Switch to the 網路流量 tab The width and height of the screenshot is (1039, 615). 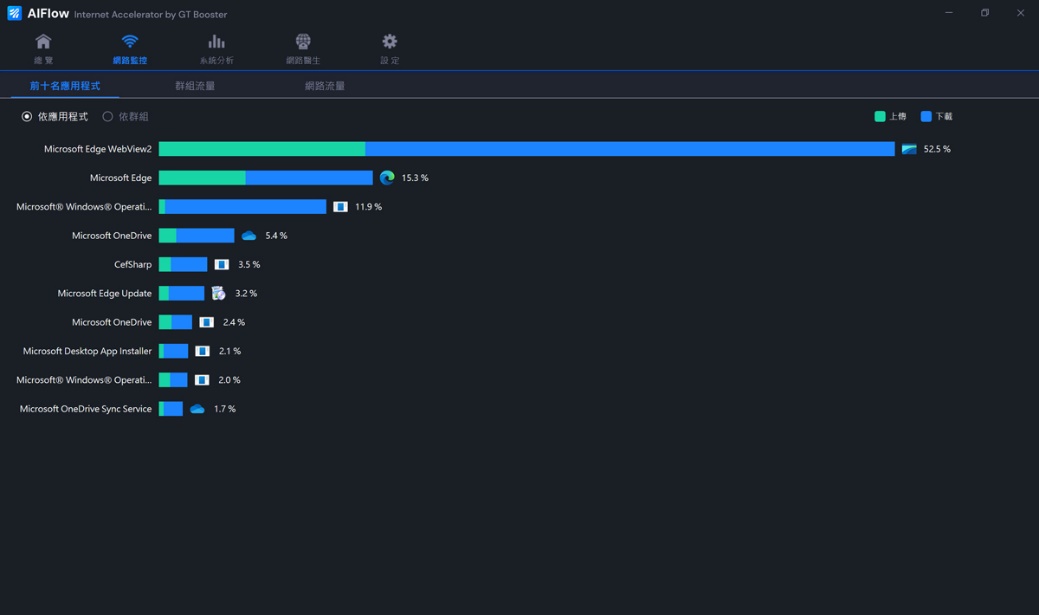[x=325, y=86]
